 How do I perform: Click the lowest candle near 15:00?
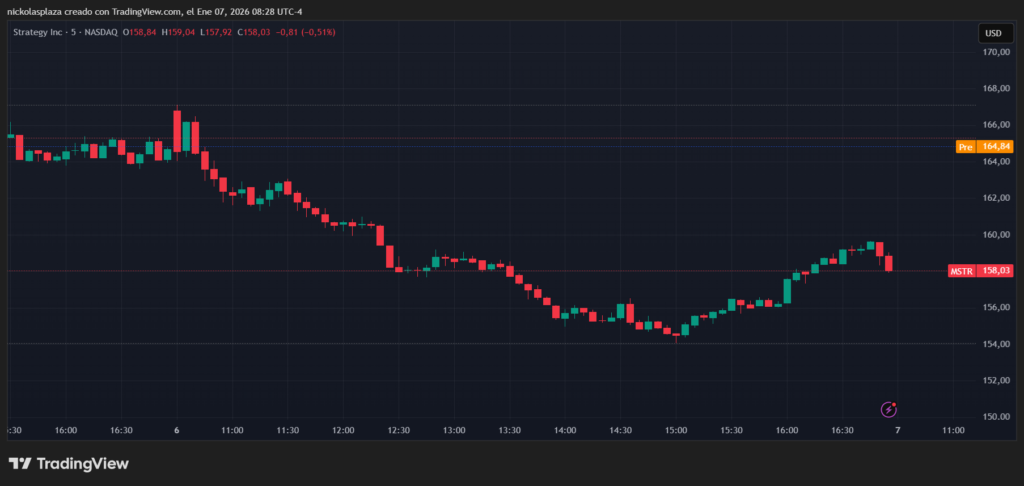(676, 334)
